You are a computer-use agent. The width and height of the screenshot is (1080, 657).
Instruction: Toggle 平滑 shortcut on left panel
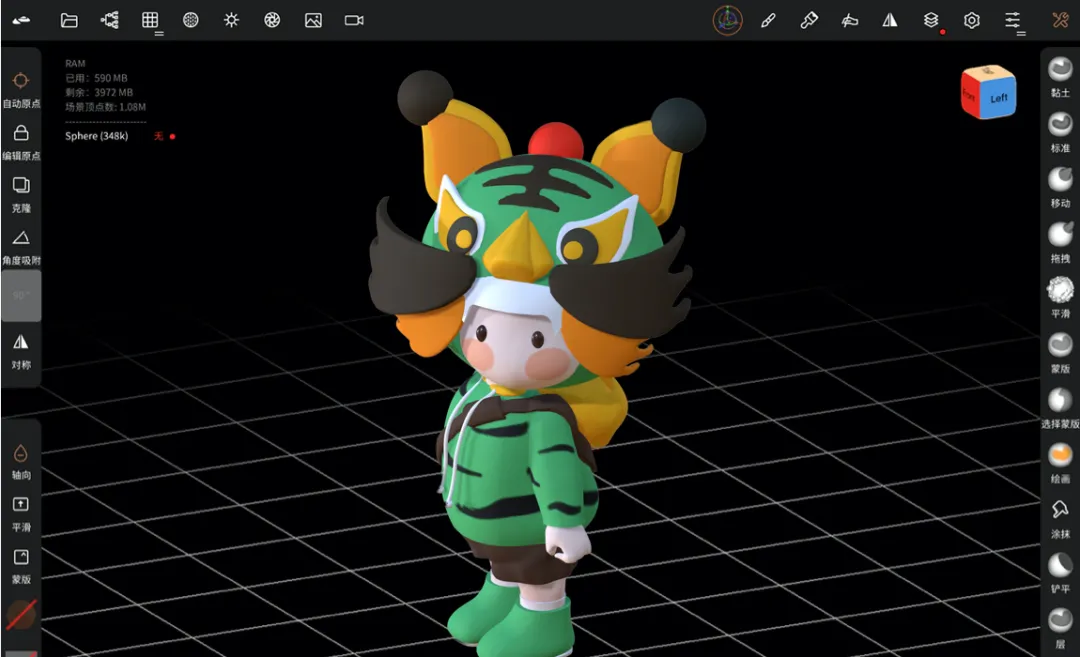click(x=21, y=514)
